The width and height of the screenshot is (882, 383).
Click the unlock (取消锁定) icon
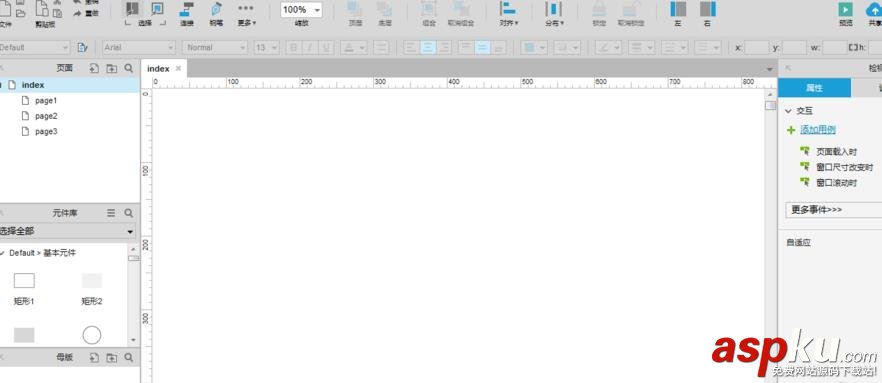pos(631,9)
